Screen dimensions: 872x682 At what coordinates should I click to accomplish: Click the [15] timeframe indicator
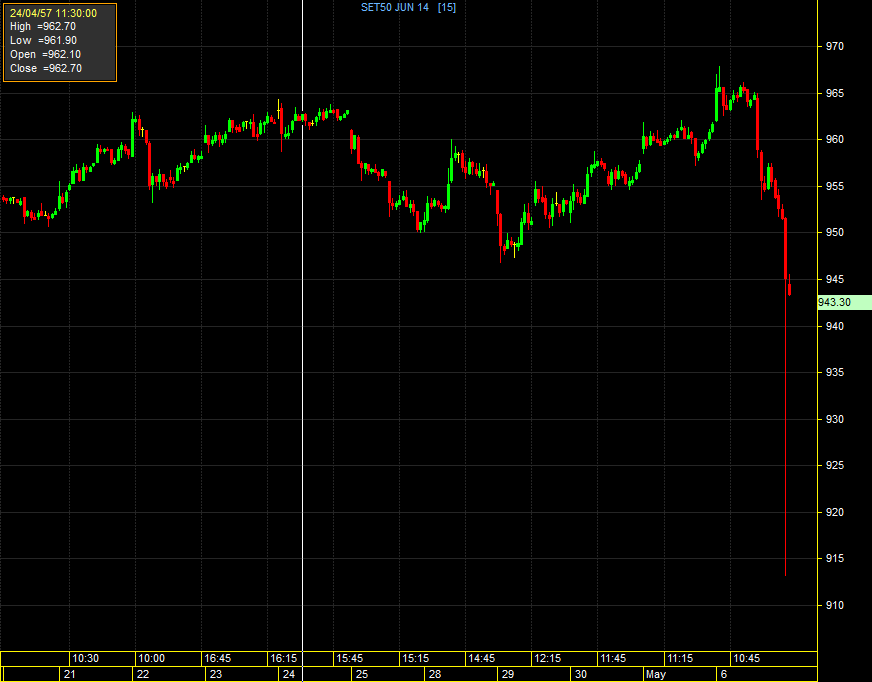pyautogui.click(x=447, y=7)
